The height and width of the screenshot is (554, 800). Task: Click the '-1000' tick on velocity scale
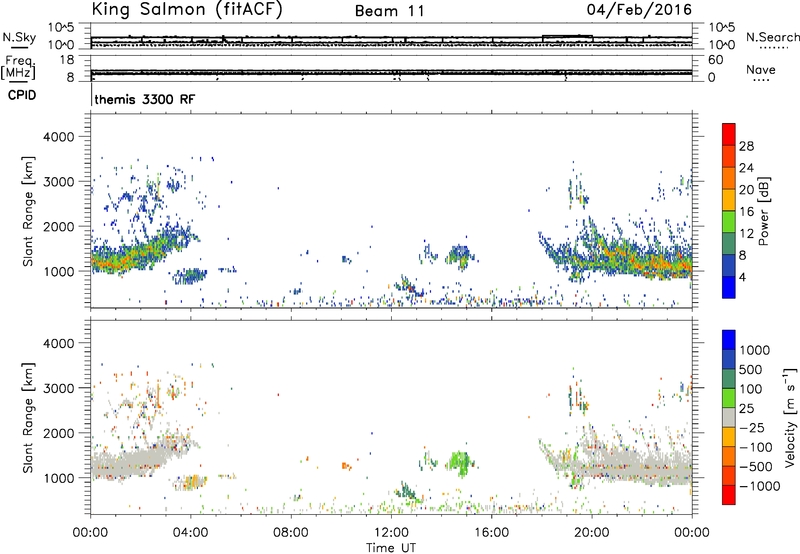pos(759,486)
